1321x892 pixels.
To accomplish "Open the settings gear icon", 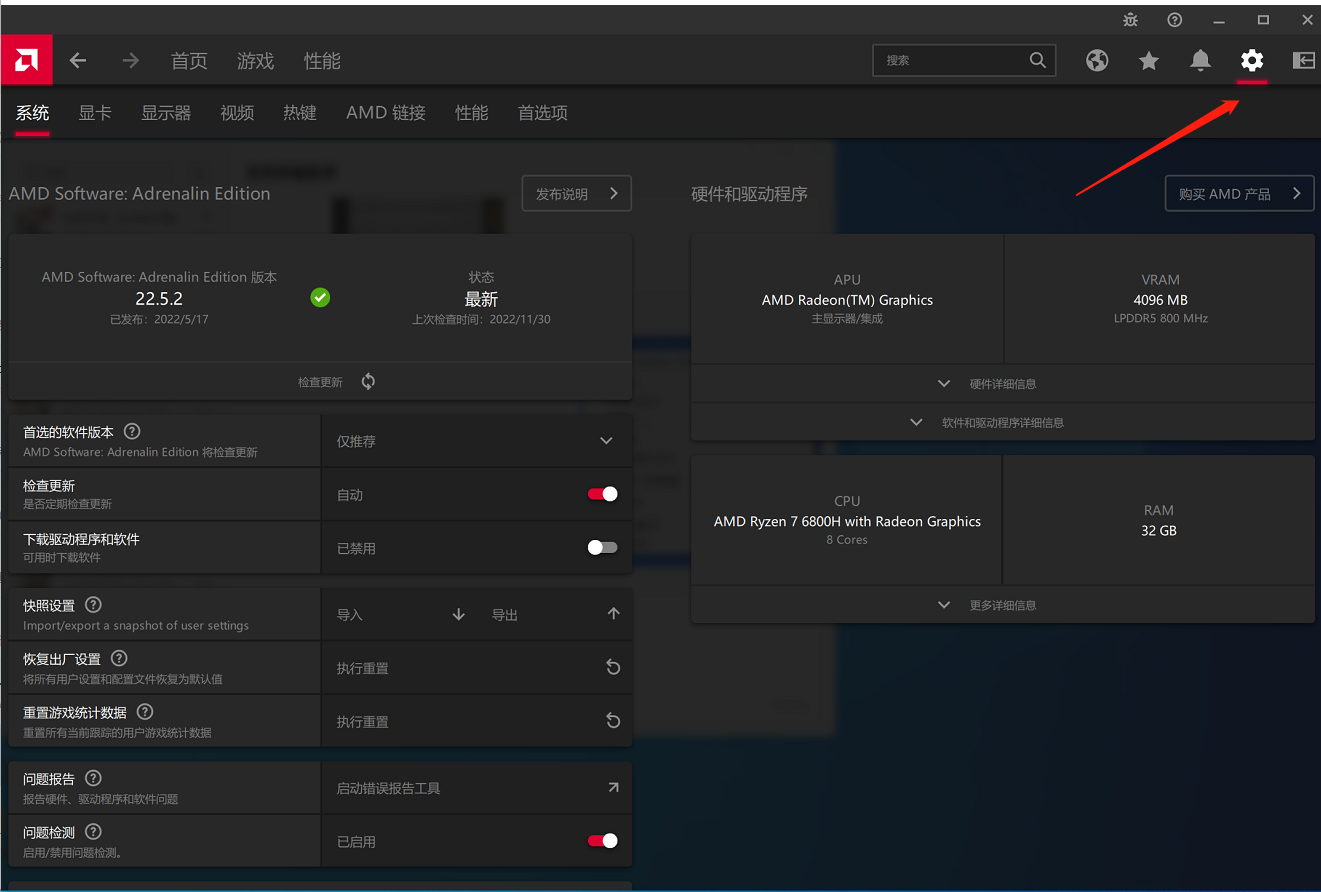I will click(1252, 61).
